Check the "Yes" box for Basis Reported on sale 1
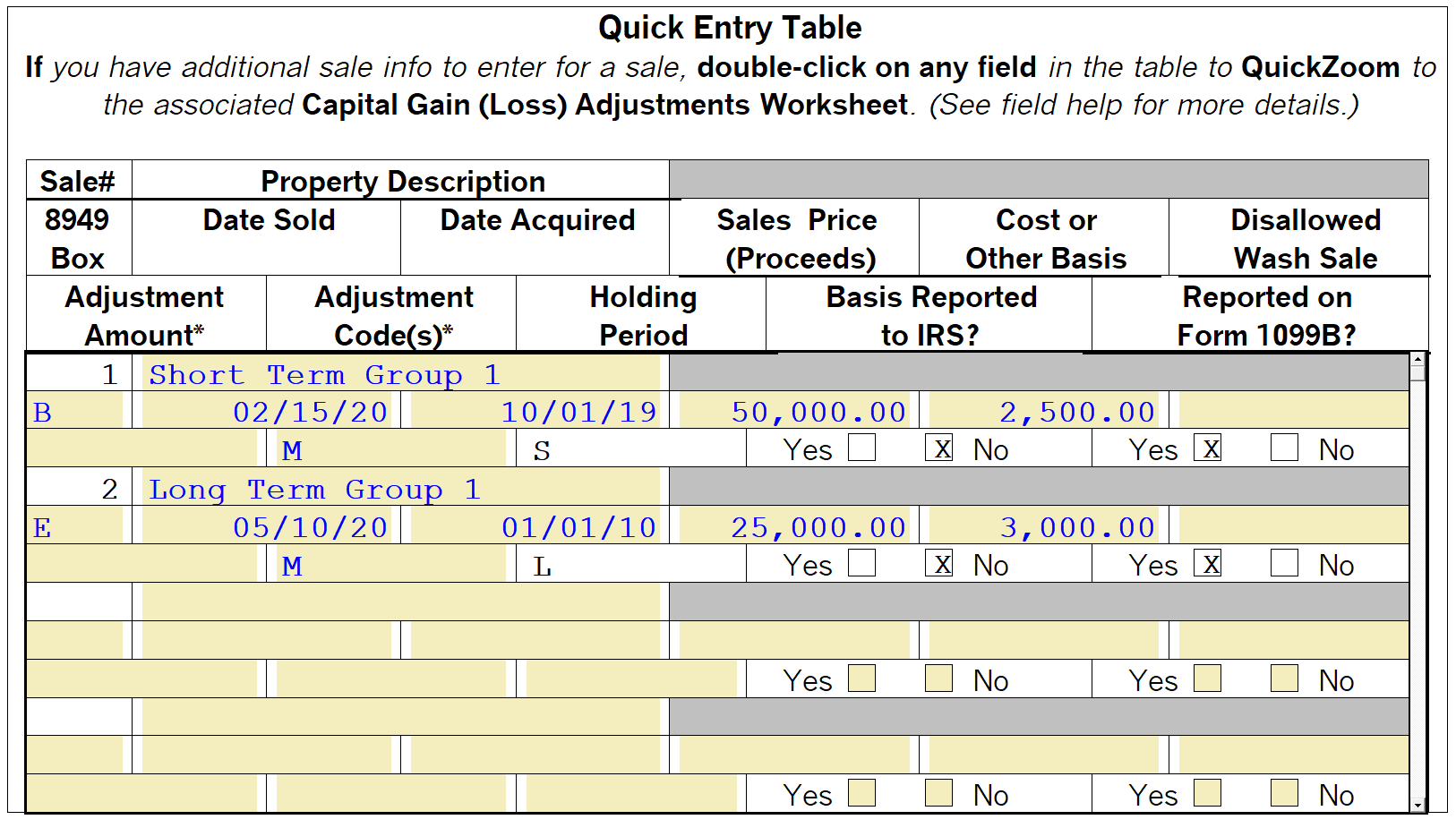The width and height of the screenshot is (1456, 828). [861, 448]
